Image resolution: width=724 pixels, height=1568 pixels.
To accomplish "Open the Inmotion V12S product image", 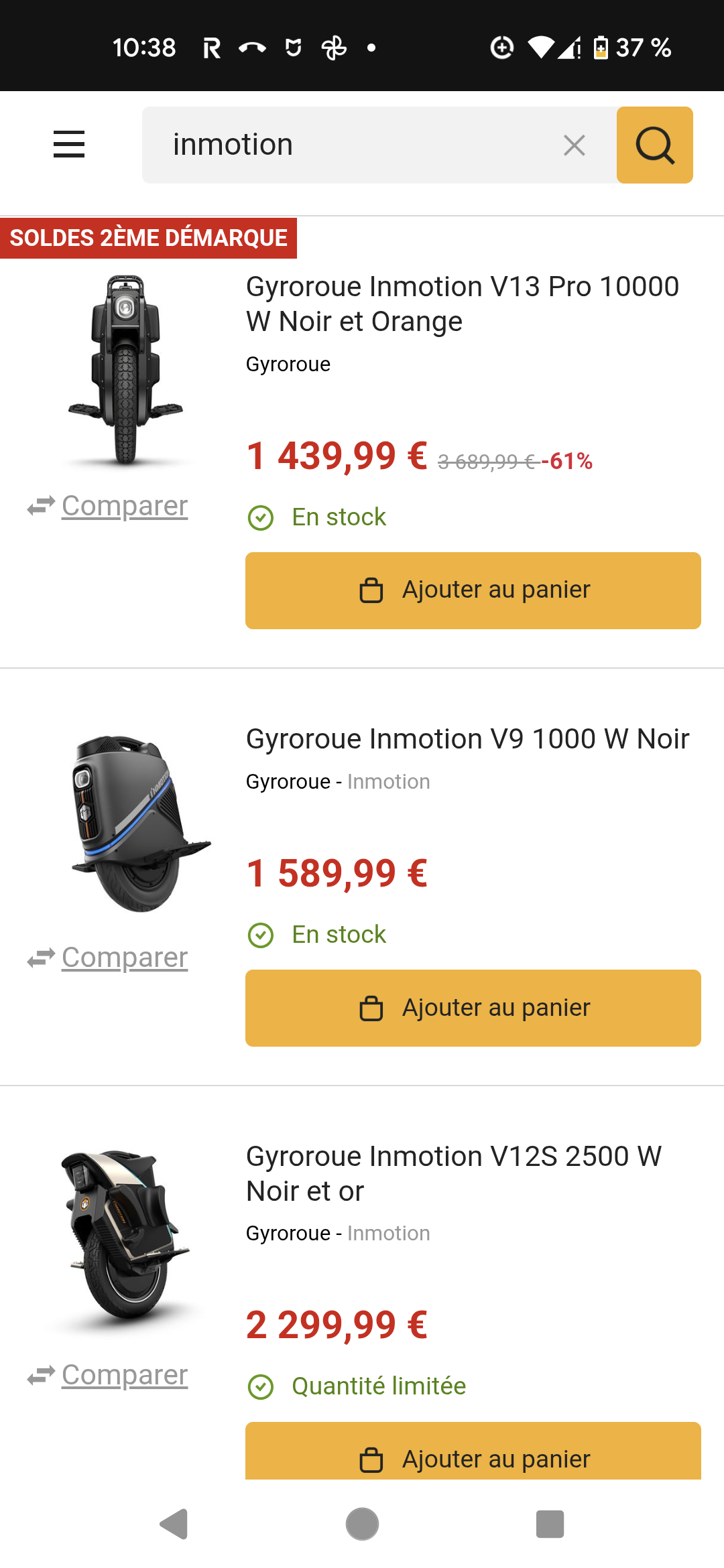I will [125, 1241].
